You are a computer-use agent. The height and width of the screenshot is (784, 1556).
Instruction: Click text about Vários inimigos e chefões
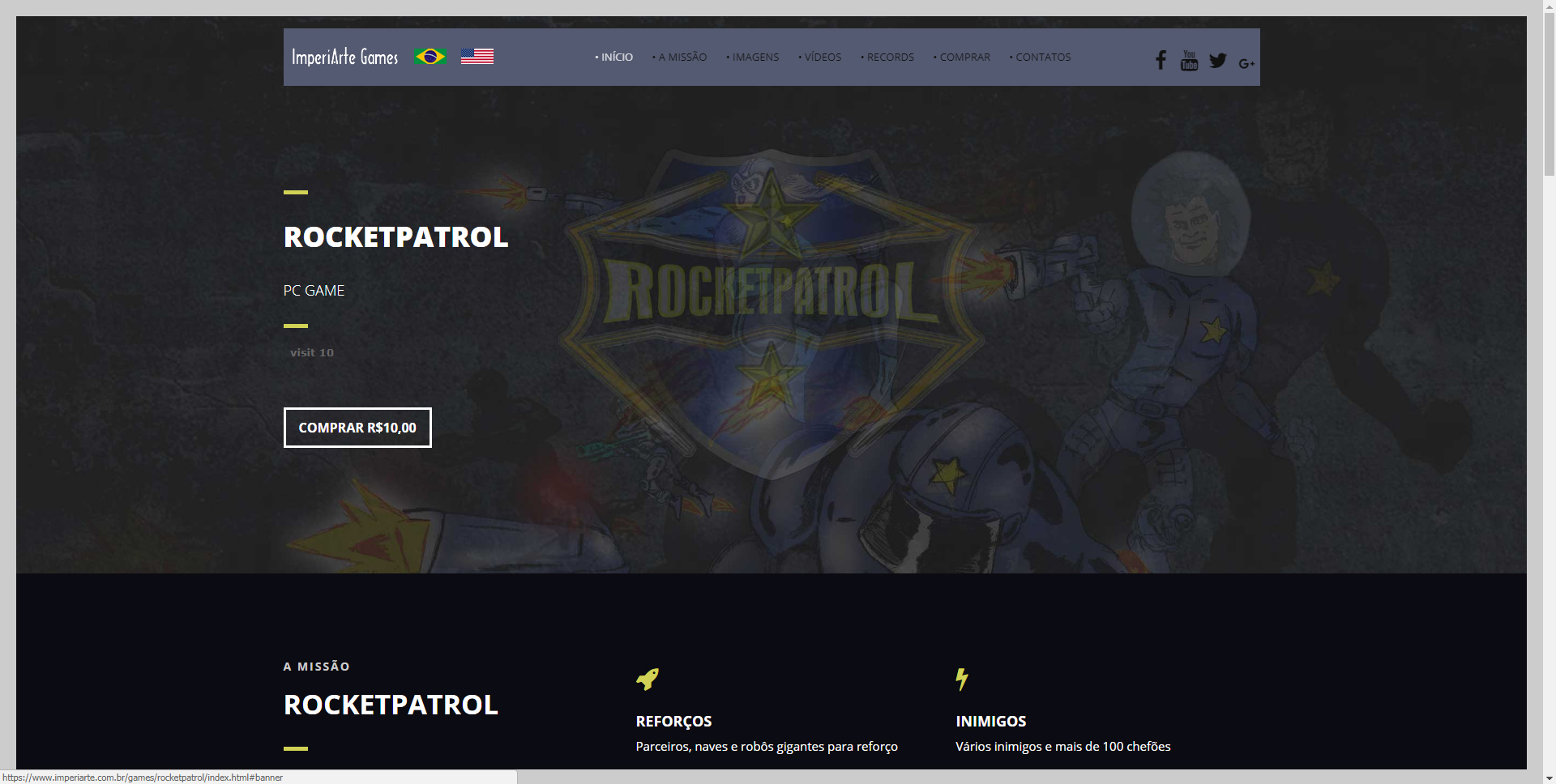coord(1063,747)
